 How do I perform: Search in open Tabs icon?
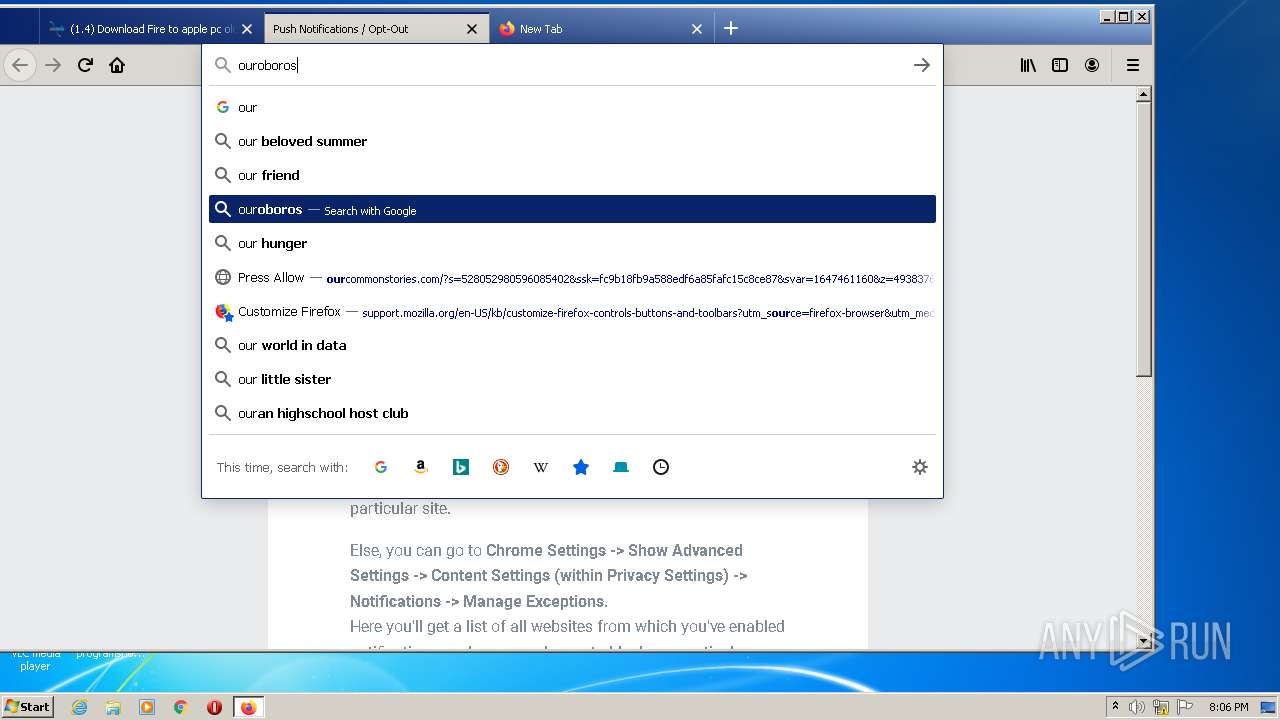pyautogui.click(x=621, y=467)
